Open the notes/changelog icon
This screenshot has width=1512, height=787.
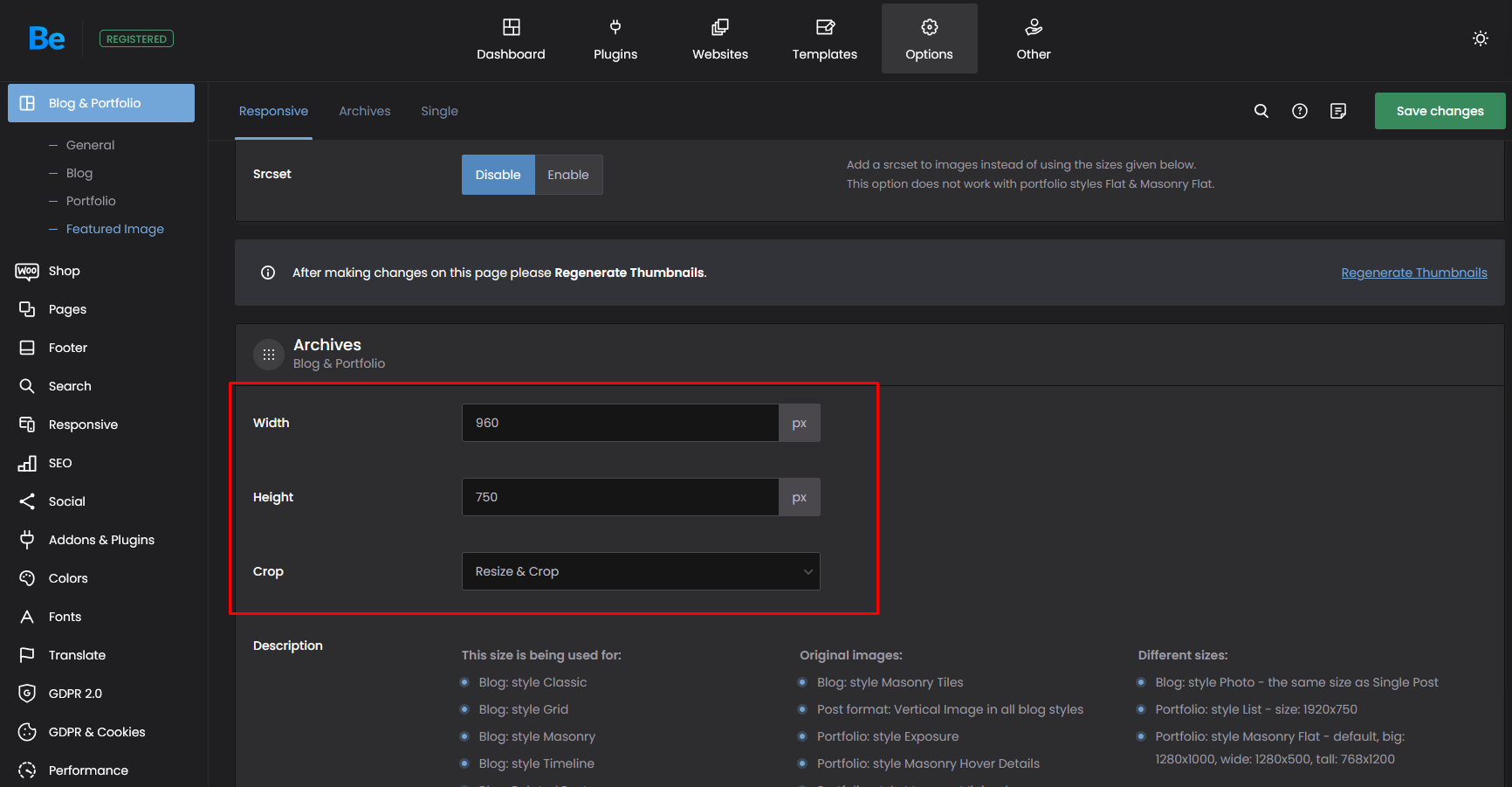click(1338, 111)
